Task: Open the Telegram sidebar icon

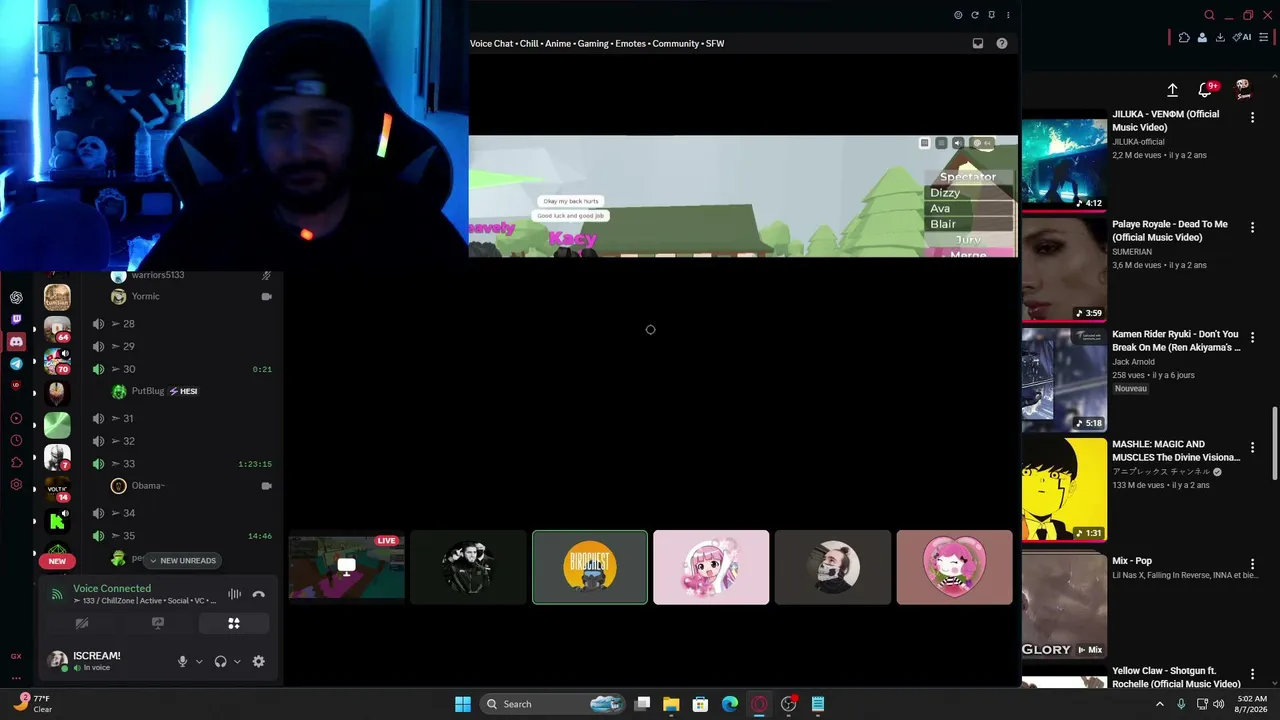Action: 16,364
